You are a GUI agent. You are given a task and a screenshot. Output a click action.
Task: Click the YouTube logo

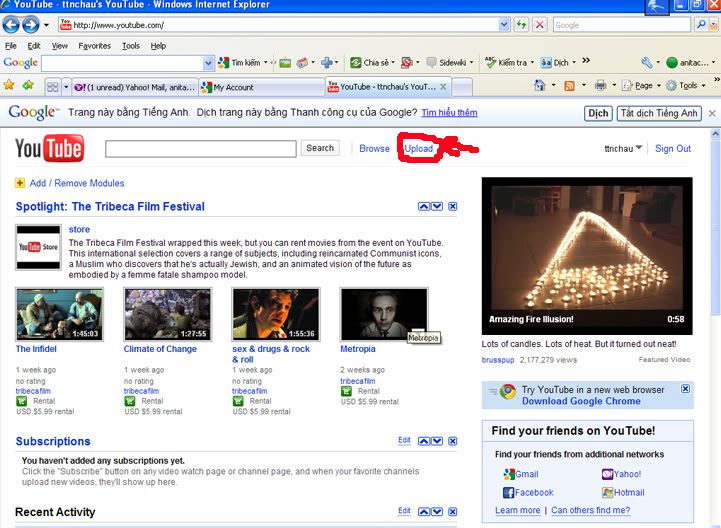(x=50, y=148)
